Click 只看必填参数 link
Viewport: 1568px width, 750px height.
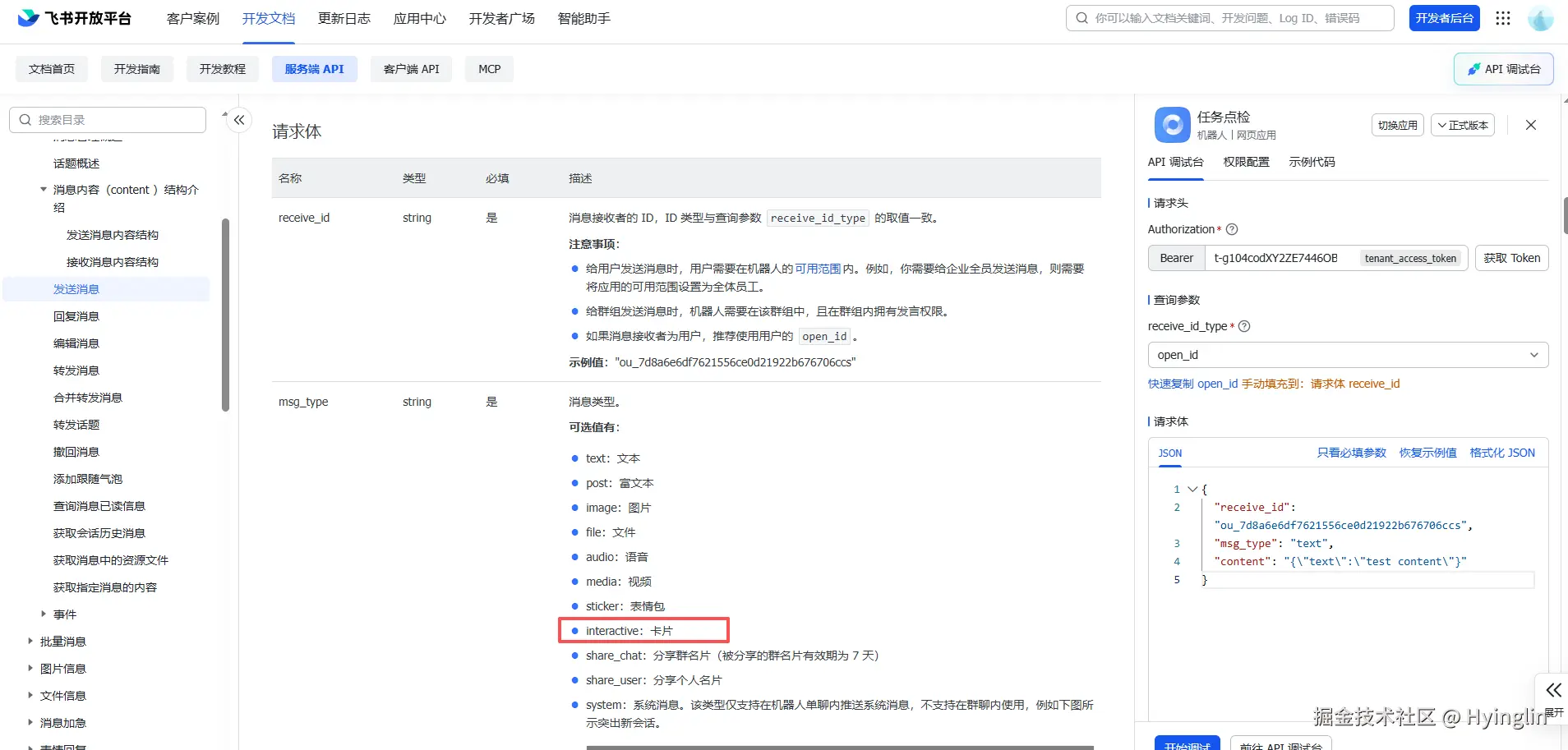1352,453
